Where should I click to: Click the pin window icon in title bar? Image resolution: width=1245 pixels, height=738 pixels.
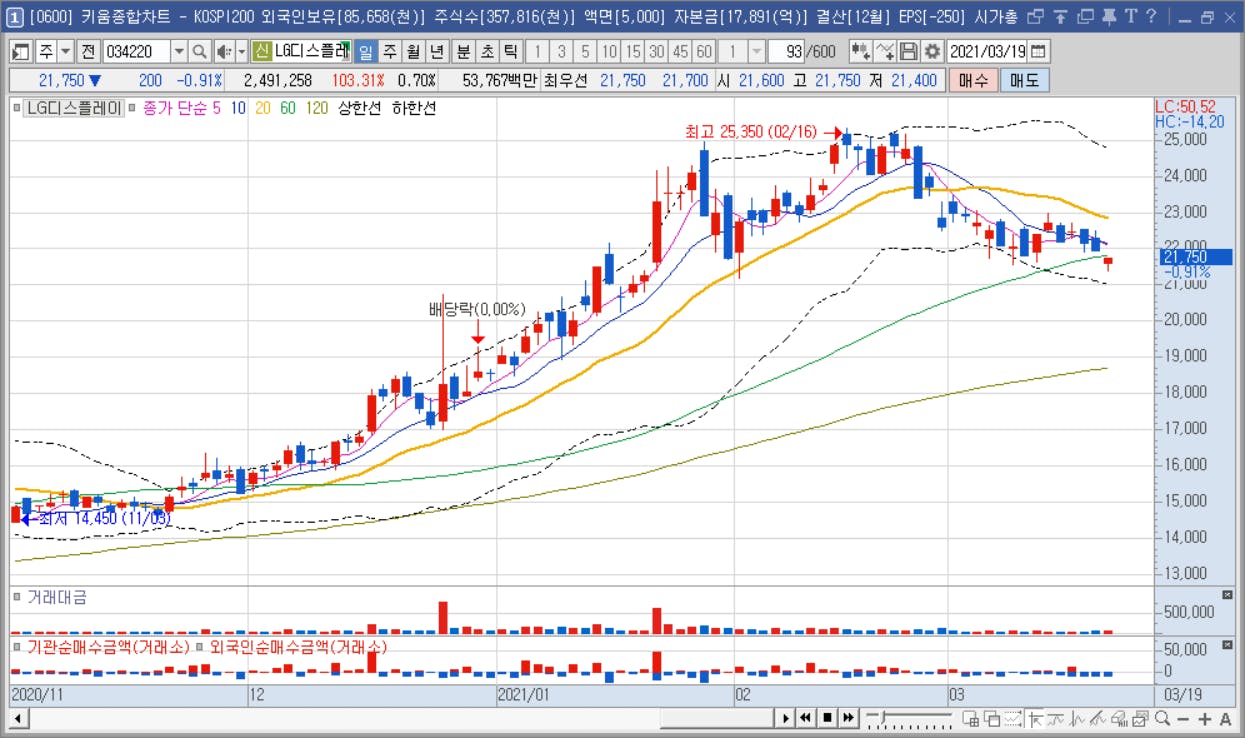point(1107,17)
